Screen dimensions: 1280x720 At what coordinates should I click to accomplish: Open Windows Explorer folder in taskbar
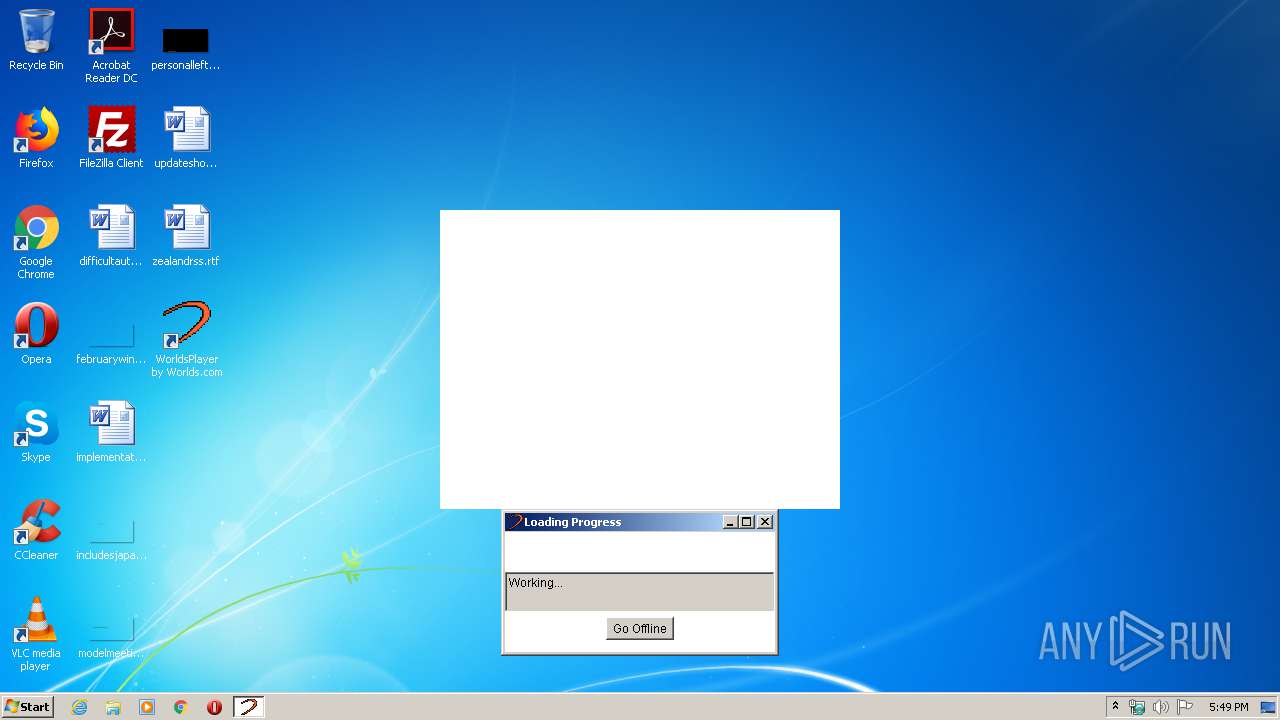pyautogui.click(x=113, y=707)
